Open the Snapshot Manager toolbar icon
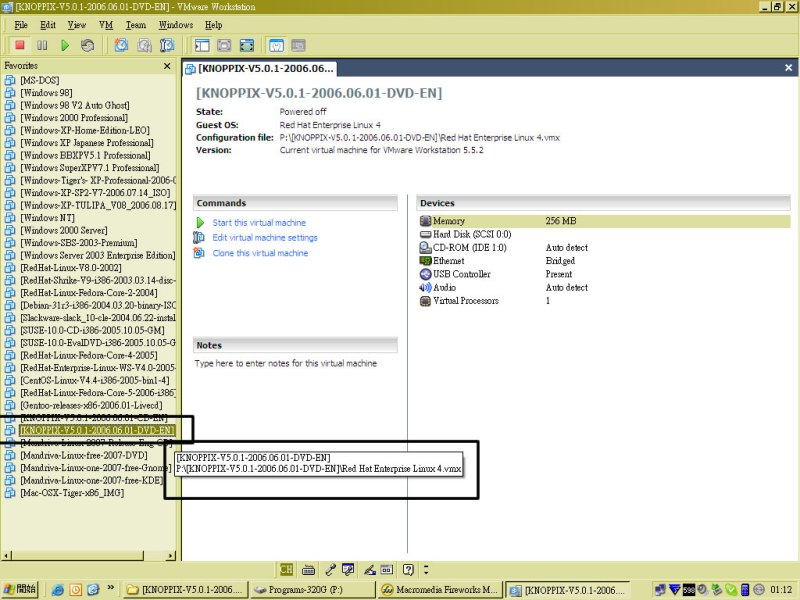The width and height of the screenshot is (800, 600). click(x=167, y=45)
